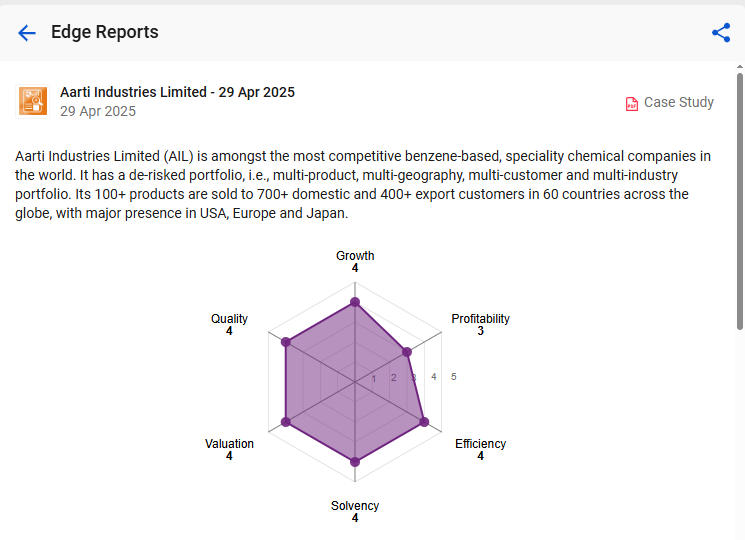Open the share icon in header
The width and height of the screenshot is (745, 540).
721,33
